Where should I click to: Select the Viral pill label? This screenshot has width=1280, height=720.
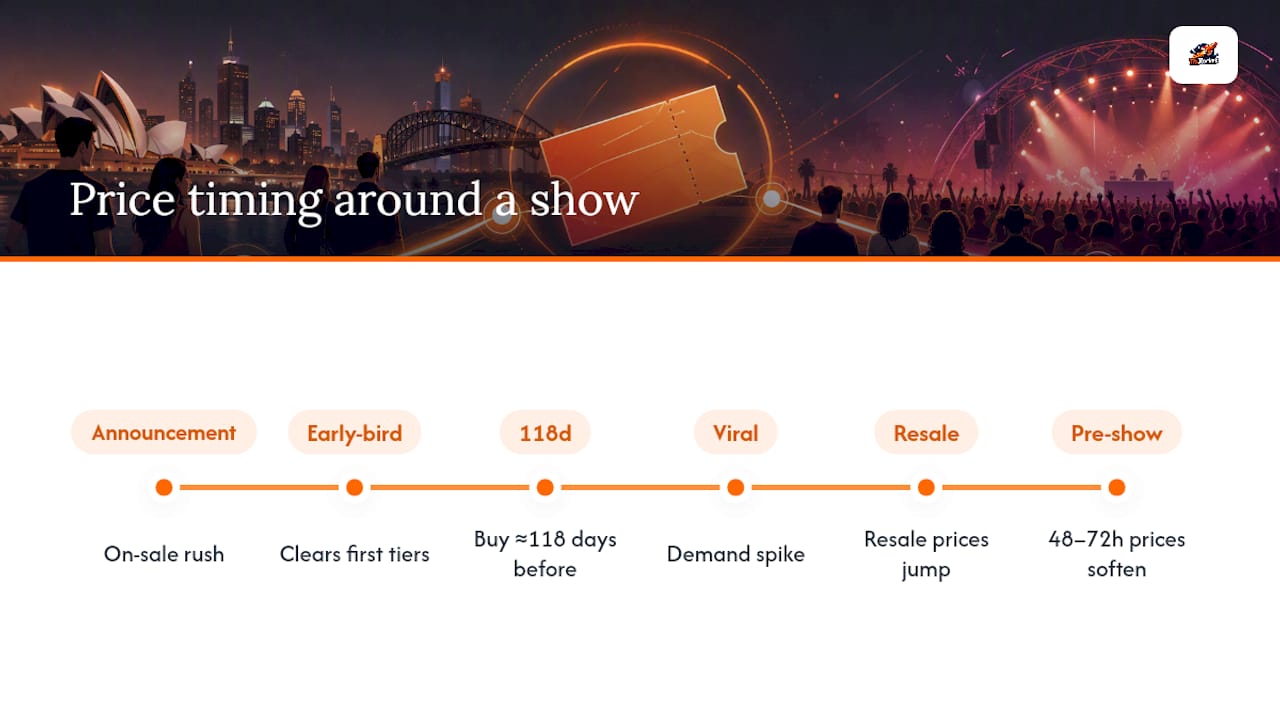point(736,433)
